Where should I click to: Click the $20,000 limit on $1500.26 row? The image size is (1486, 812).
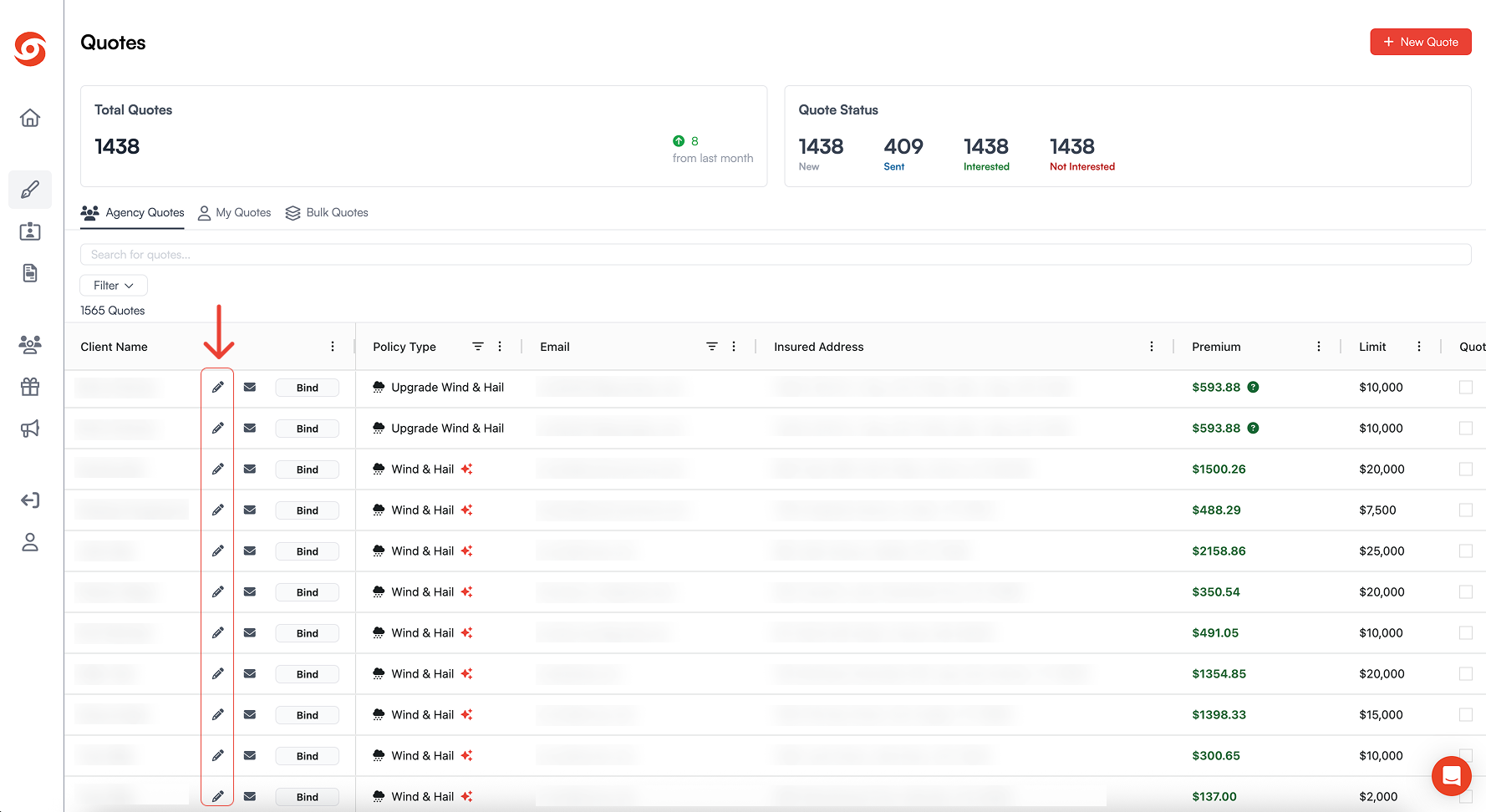click(1382, 469)
